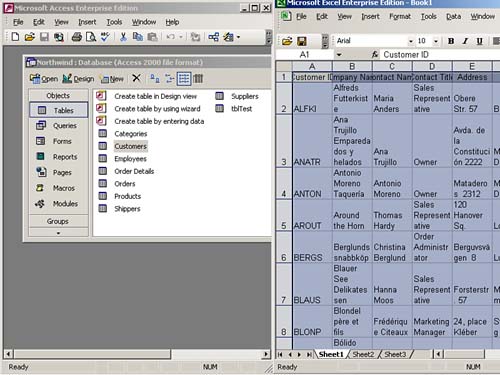Click the New Object icon in Access toolbar
Image resolution: width=500 pixels, height=375 pixels.
point(229,37)
